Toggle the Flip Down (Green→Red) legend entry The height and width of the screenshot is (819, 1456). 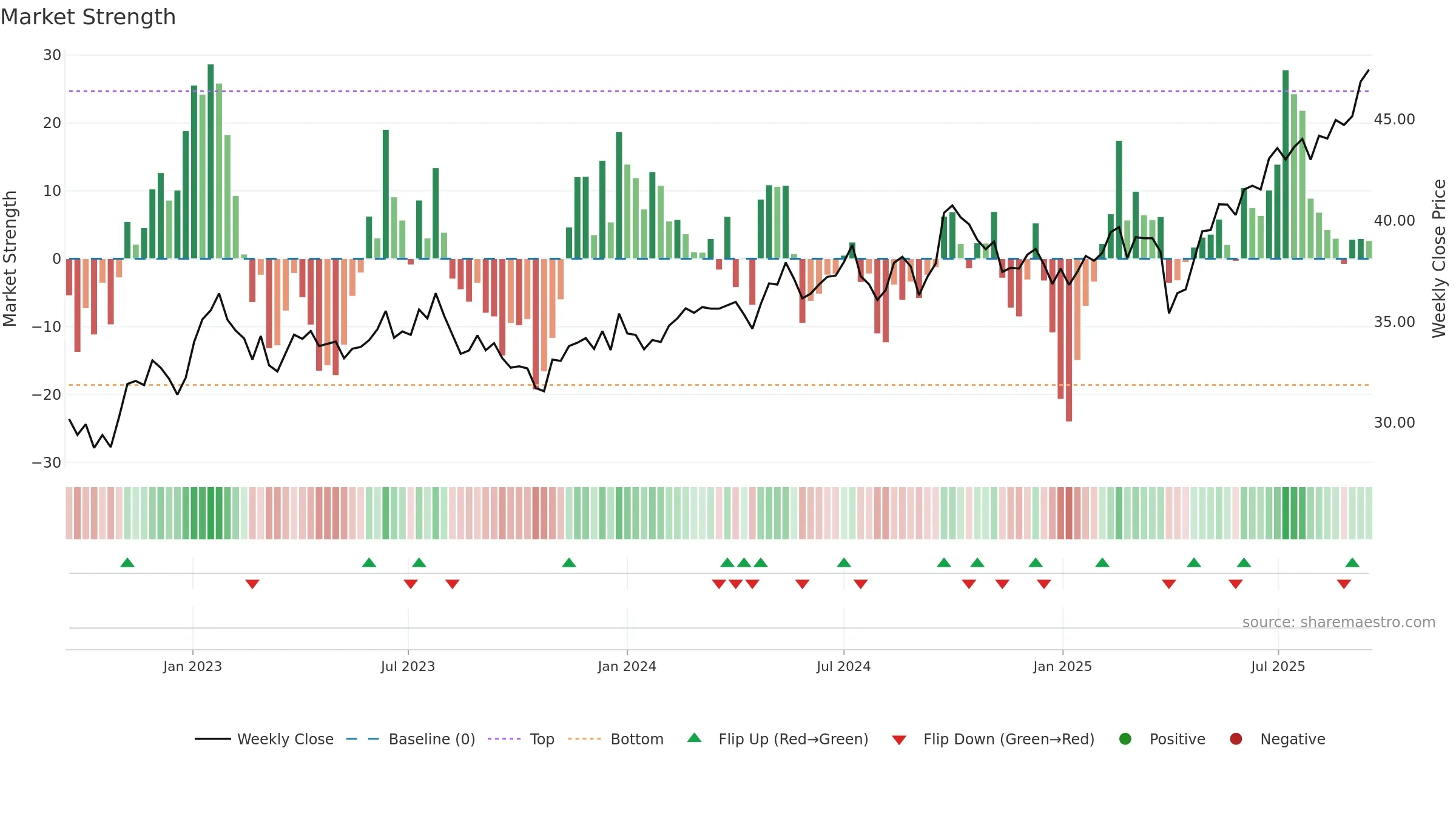[x=993, y=739]
